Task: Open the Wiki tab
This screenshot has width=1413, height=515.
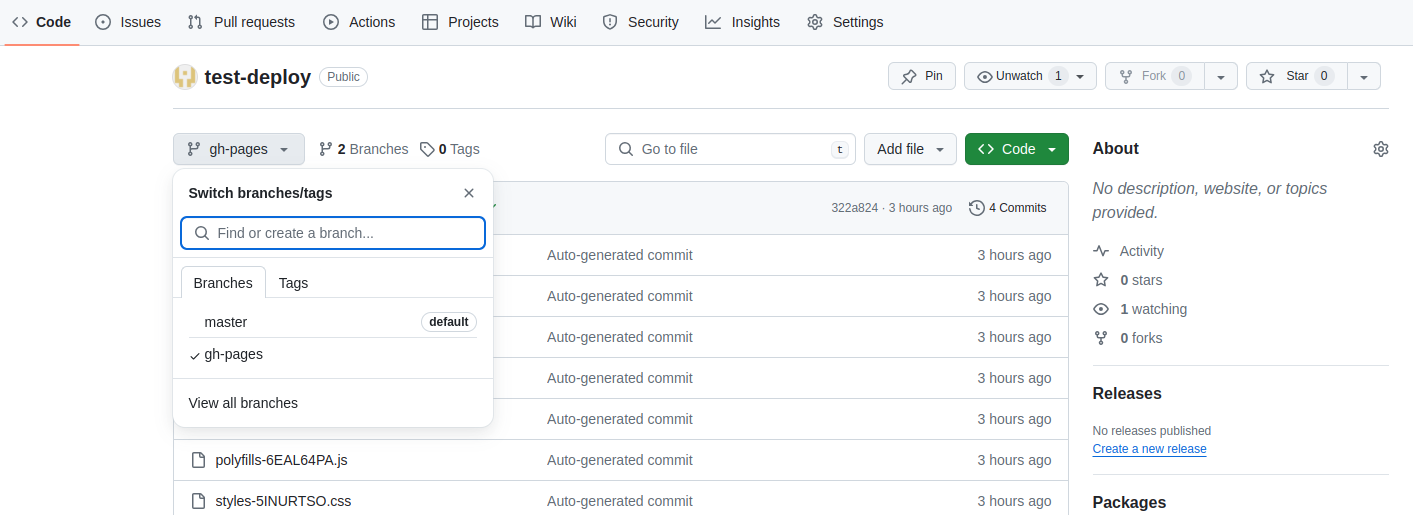Action: (551, 22)
